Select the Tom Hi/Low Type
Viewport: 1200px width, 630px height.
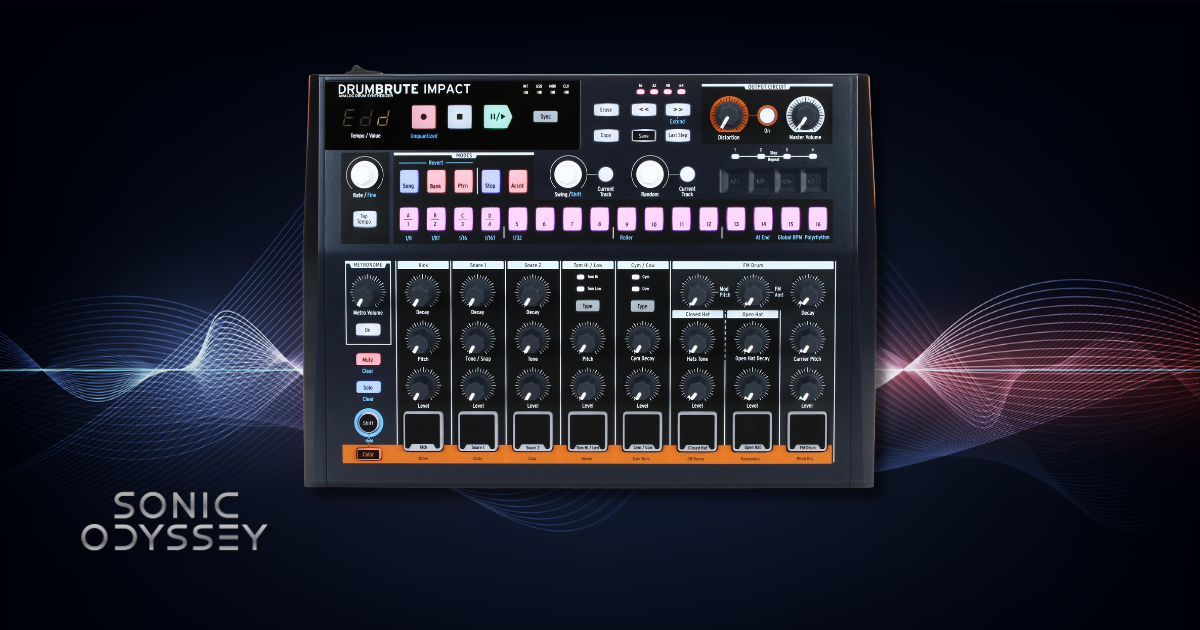coord(586,306)
